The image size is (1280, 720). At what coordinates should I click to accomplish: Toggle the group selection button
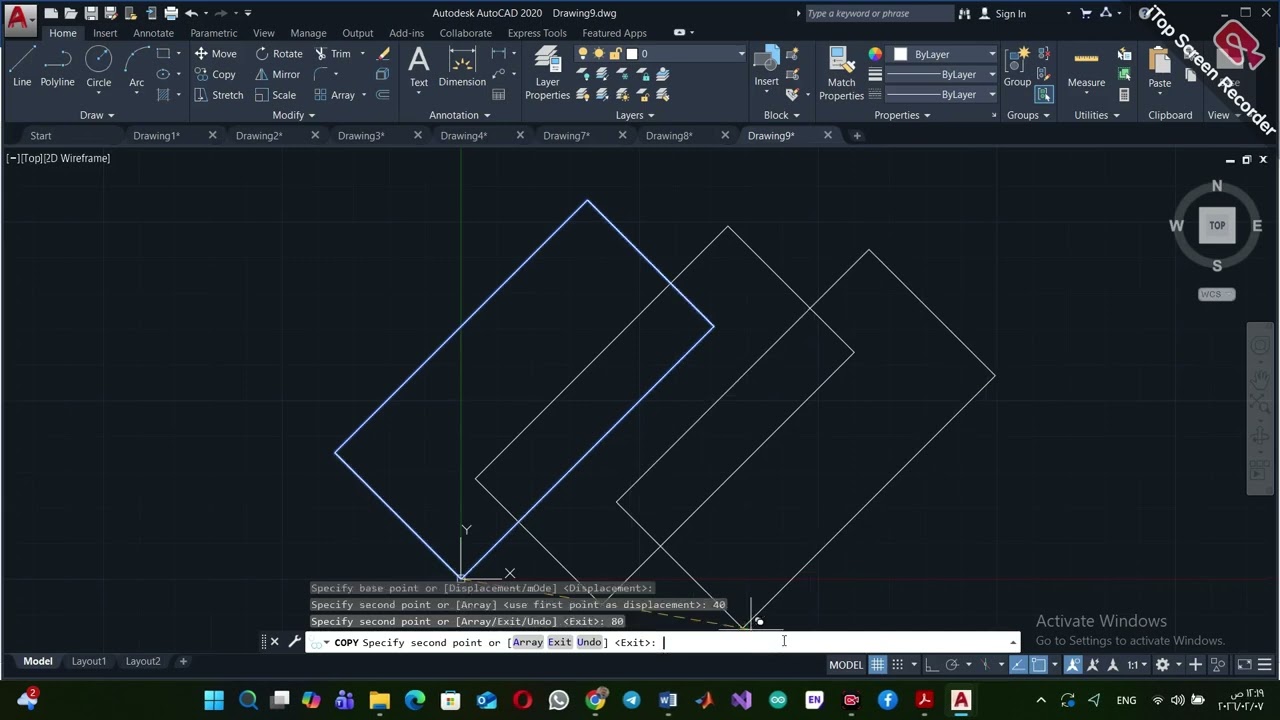pyautogui.click(x=1044, y=95)
